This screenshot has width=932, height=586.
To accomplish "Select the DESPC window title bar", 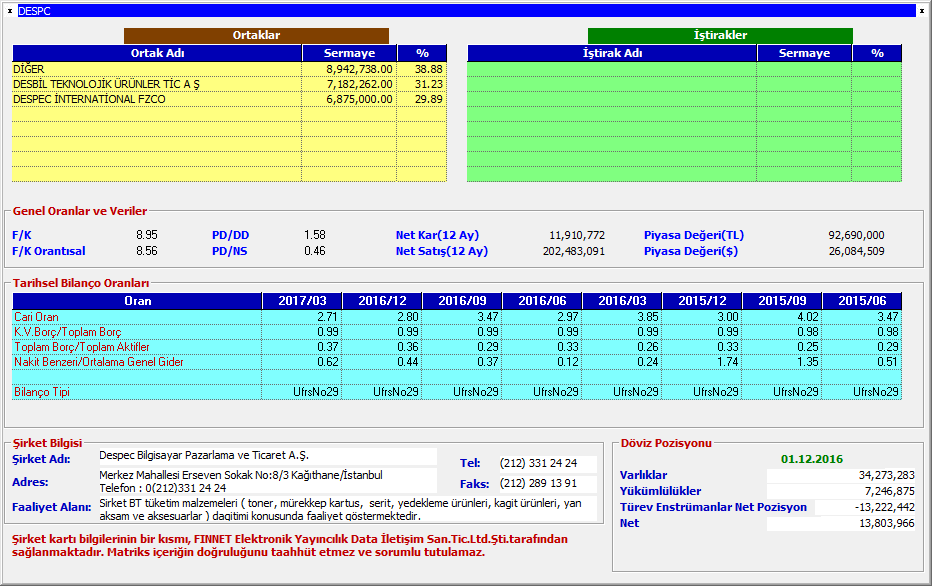I will pyautogui.click(x=467, y=11).
